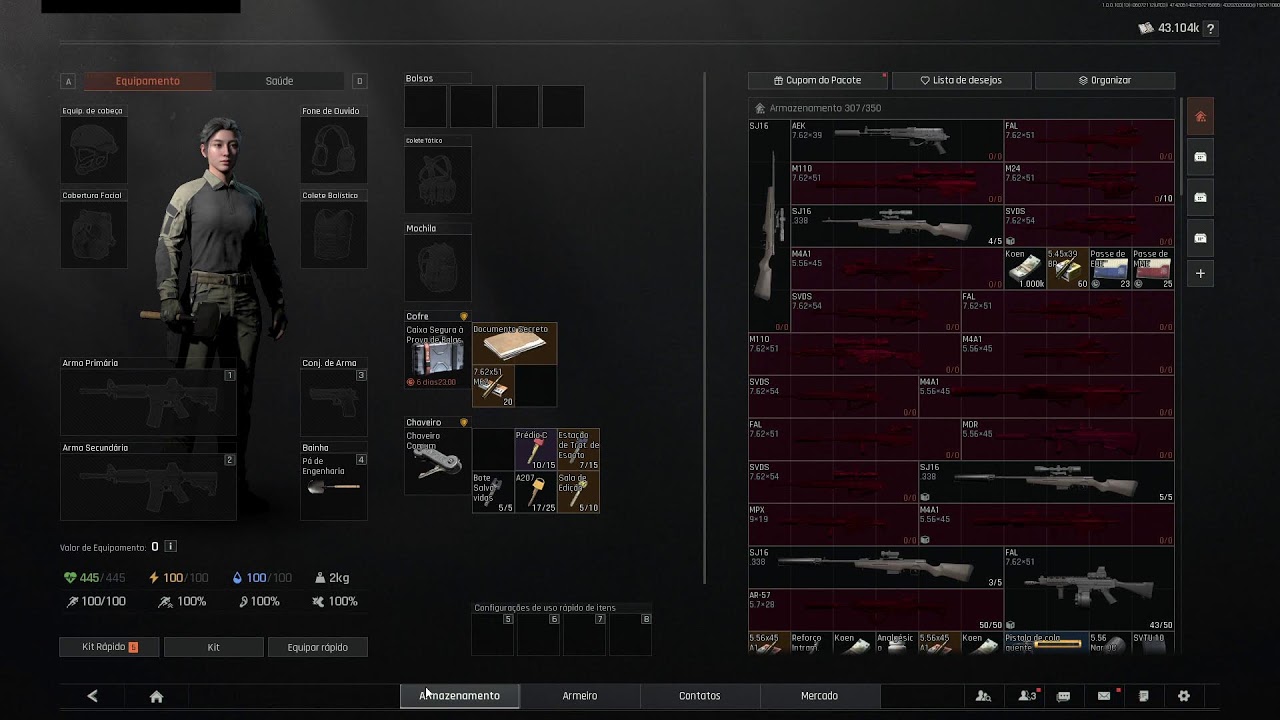Viewport: 1280px width, 720px height.
Task: Select the SJ16 rifle showing 3/5
Action: click(x=876, y=567)
